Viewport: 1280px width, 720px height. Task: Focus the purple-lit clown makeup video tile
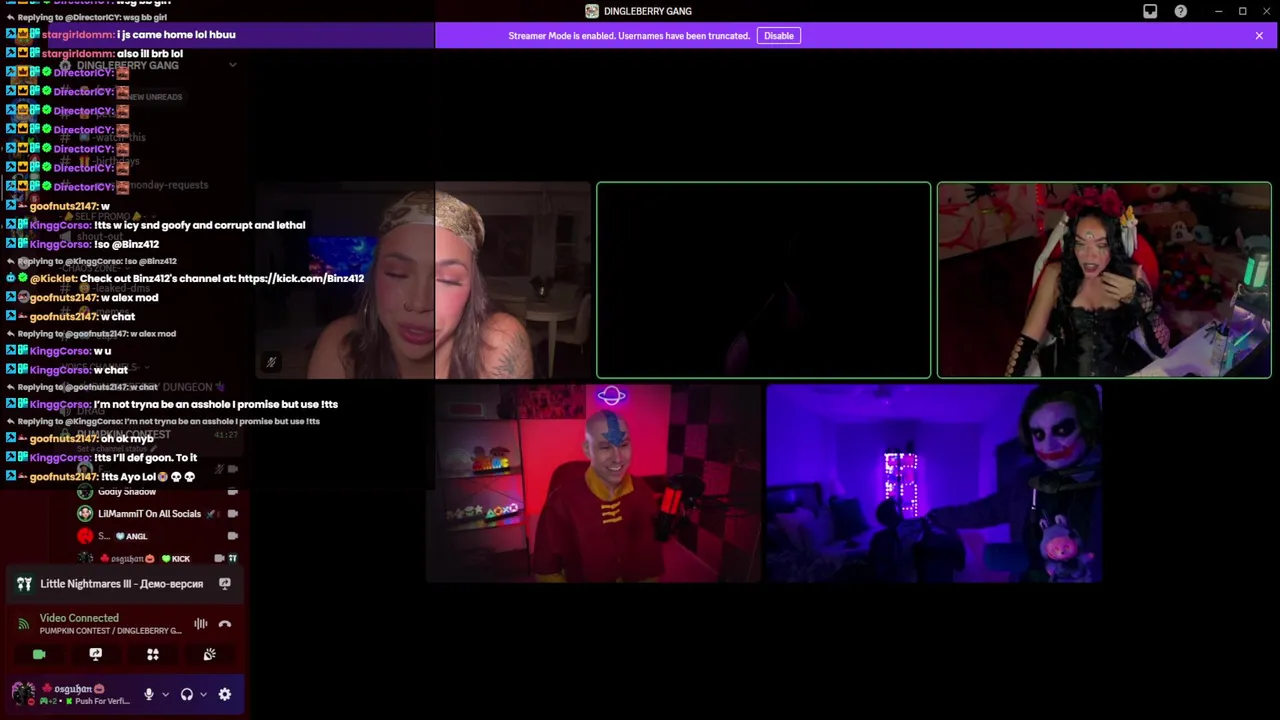tap(934, 483)
